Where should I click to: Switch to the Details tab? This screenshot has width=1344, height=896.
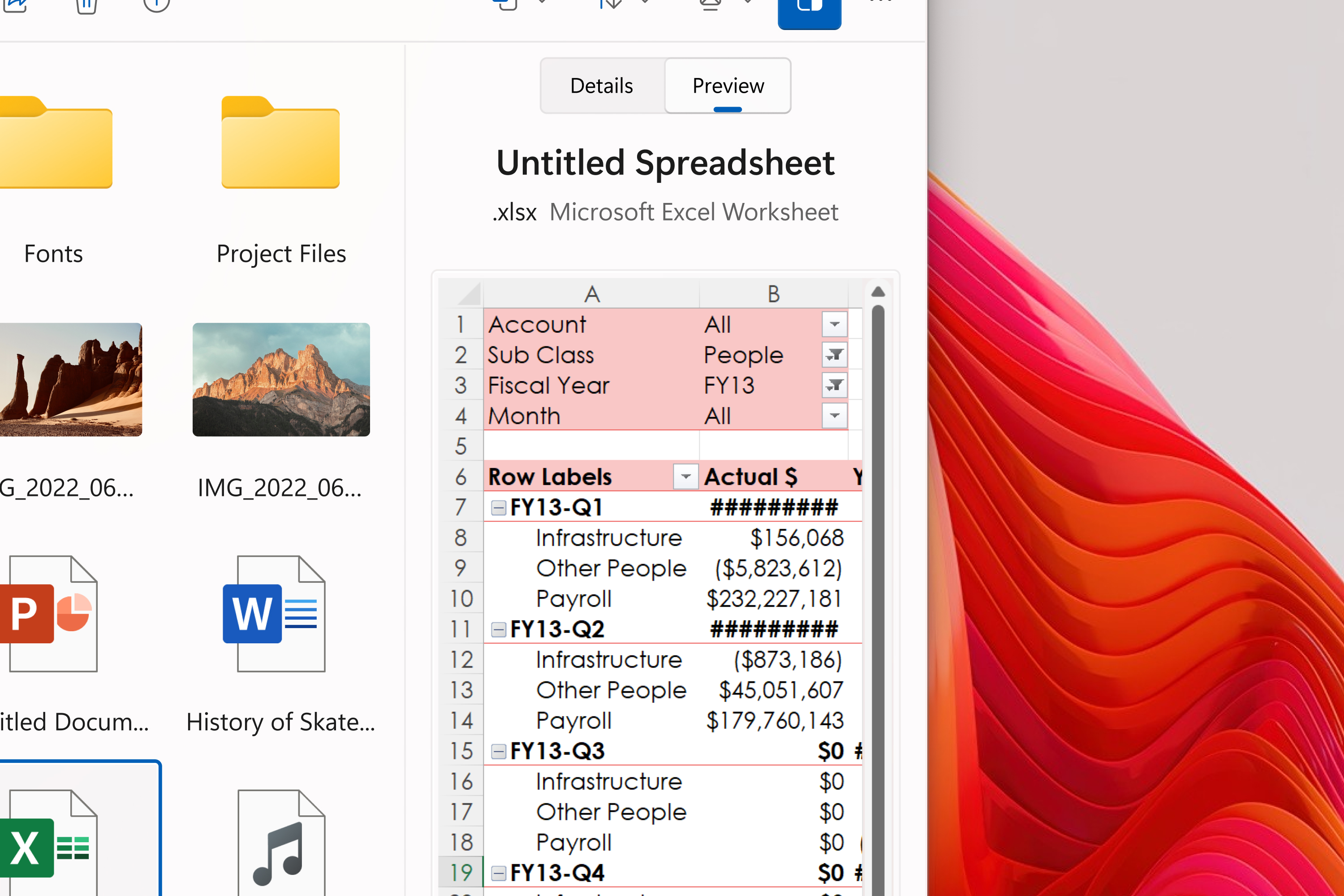601,85
